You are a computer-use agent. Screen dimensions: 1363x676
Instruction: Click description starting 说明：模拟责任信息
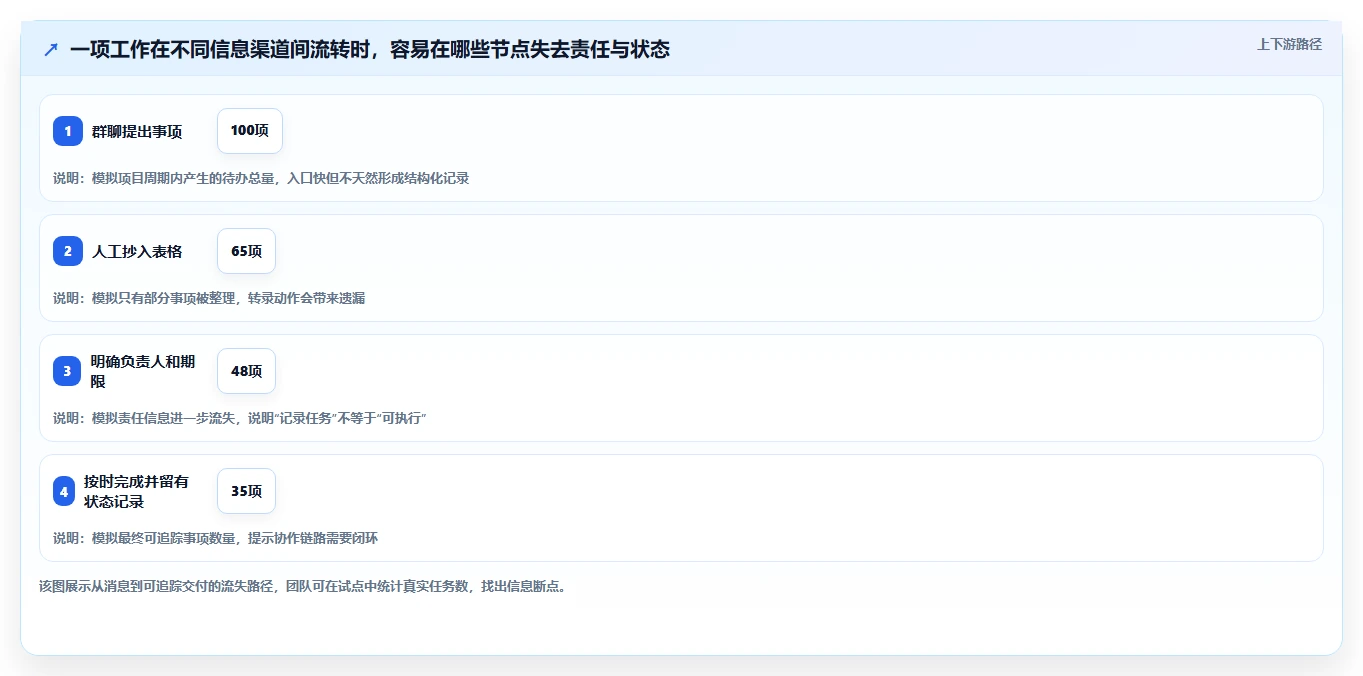[240, 418]
